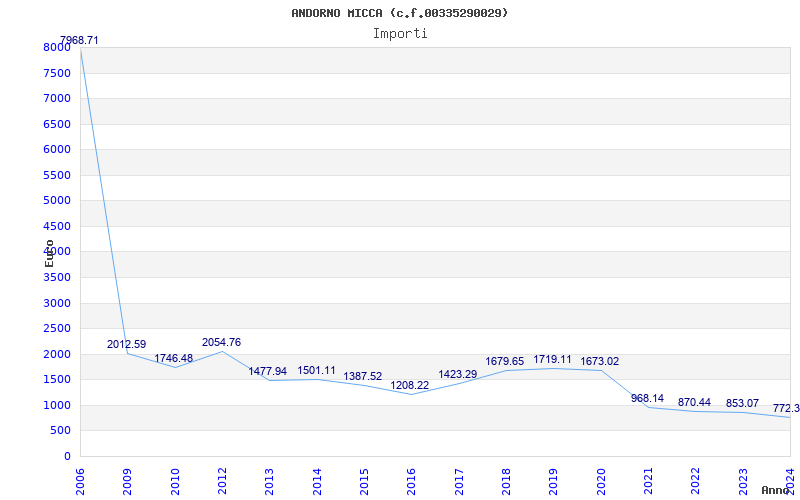Viewport: 800px width, 500px height.
Task: Click x-axis year 2021
Action: (x=648, y=482)
